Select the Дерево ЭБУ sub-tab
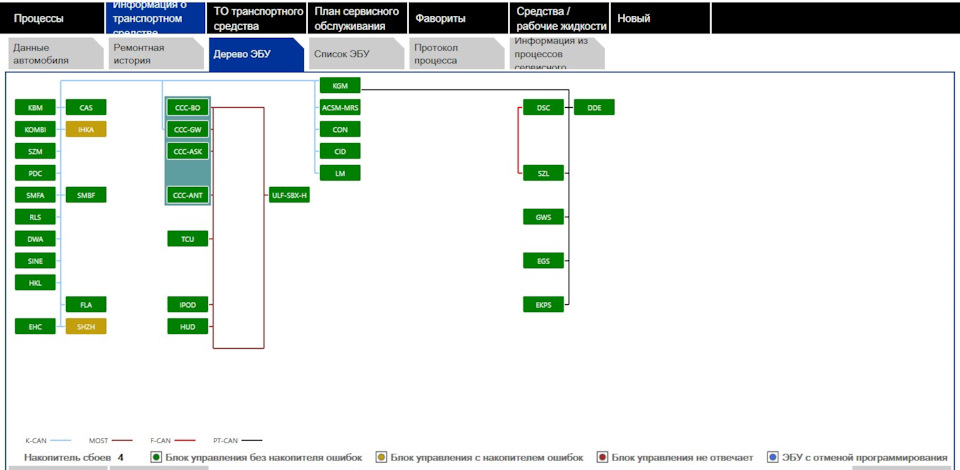Image resolution: width=960 pixels, height=470 pixels. click(x=256, y=54)
